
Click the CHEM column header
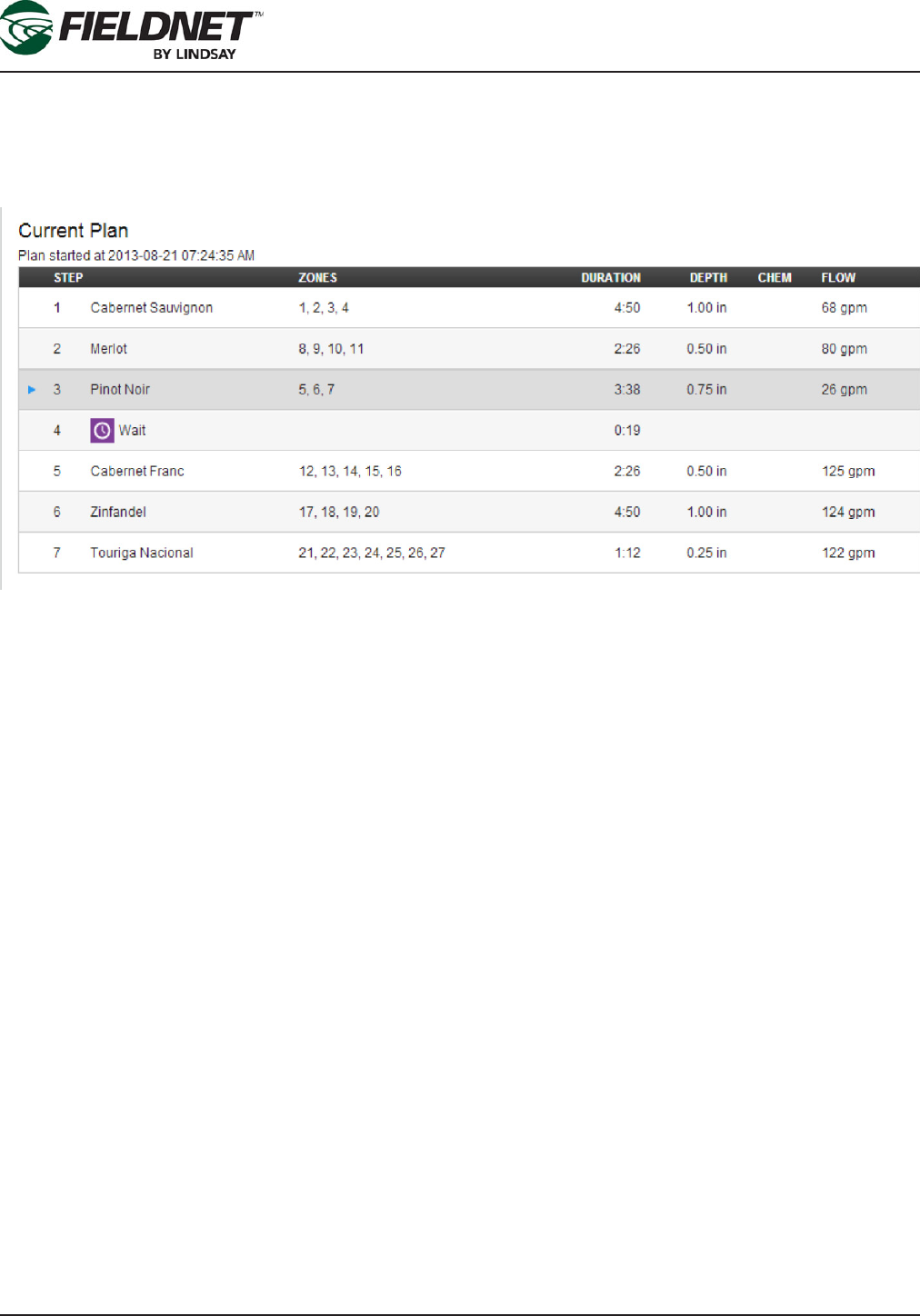tap(775, 278)
